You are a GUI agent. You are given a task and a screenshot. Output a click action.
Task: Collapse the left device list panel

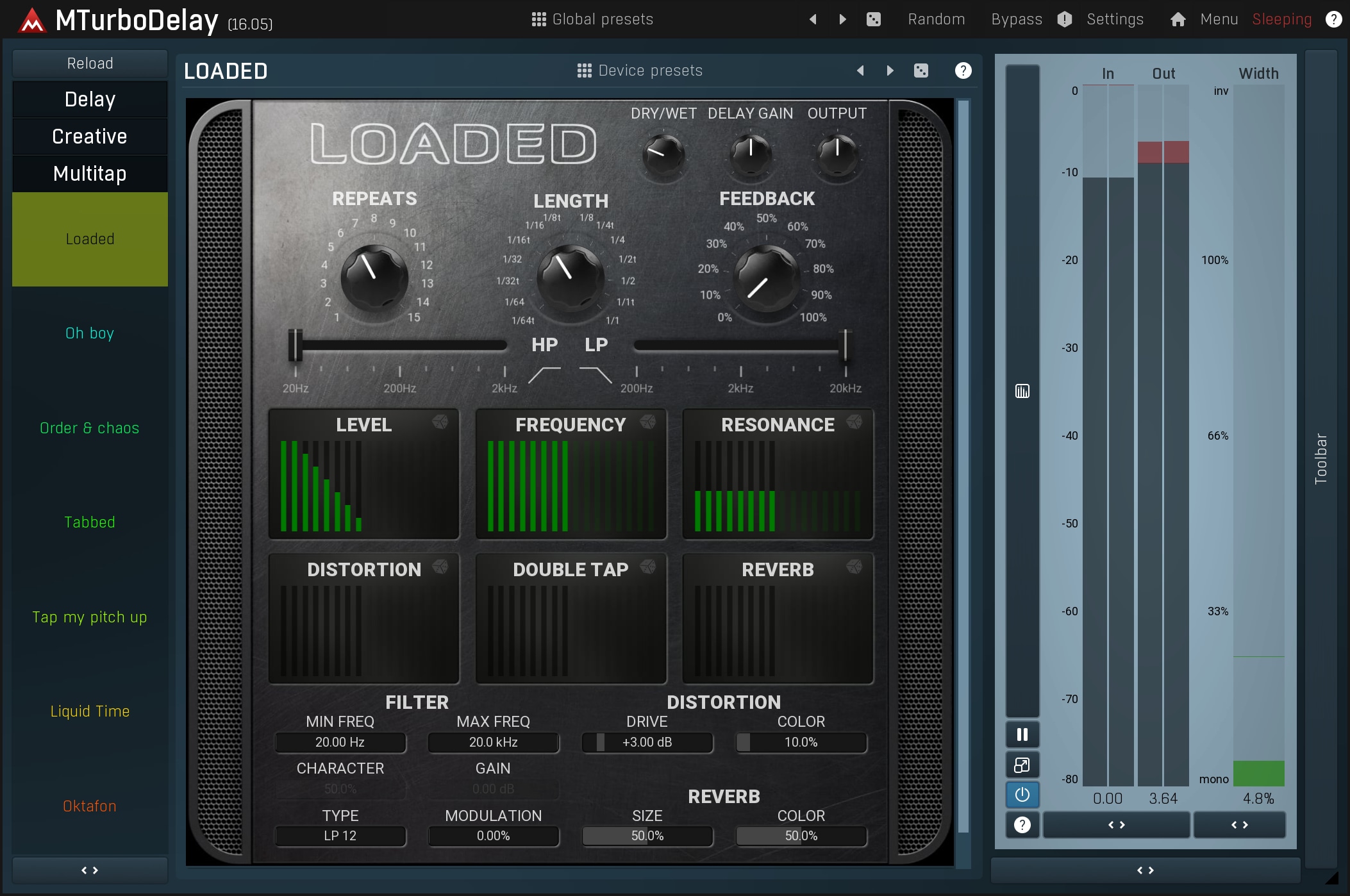[90, 870]
